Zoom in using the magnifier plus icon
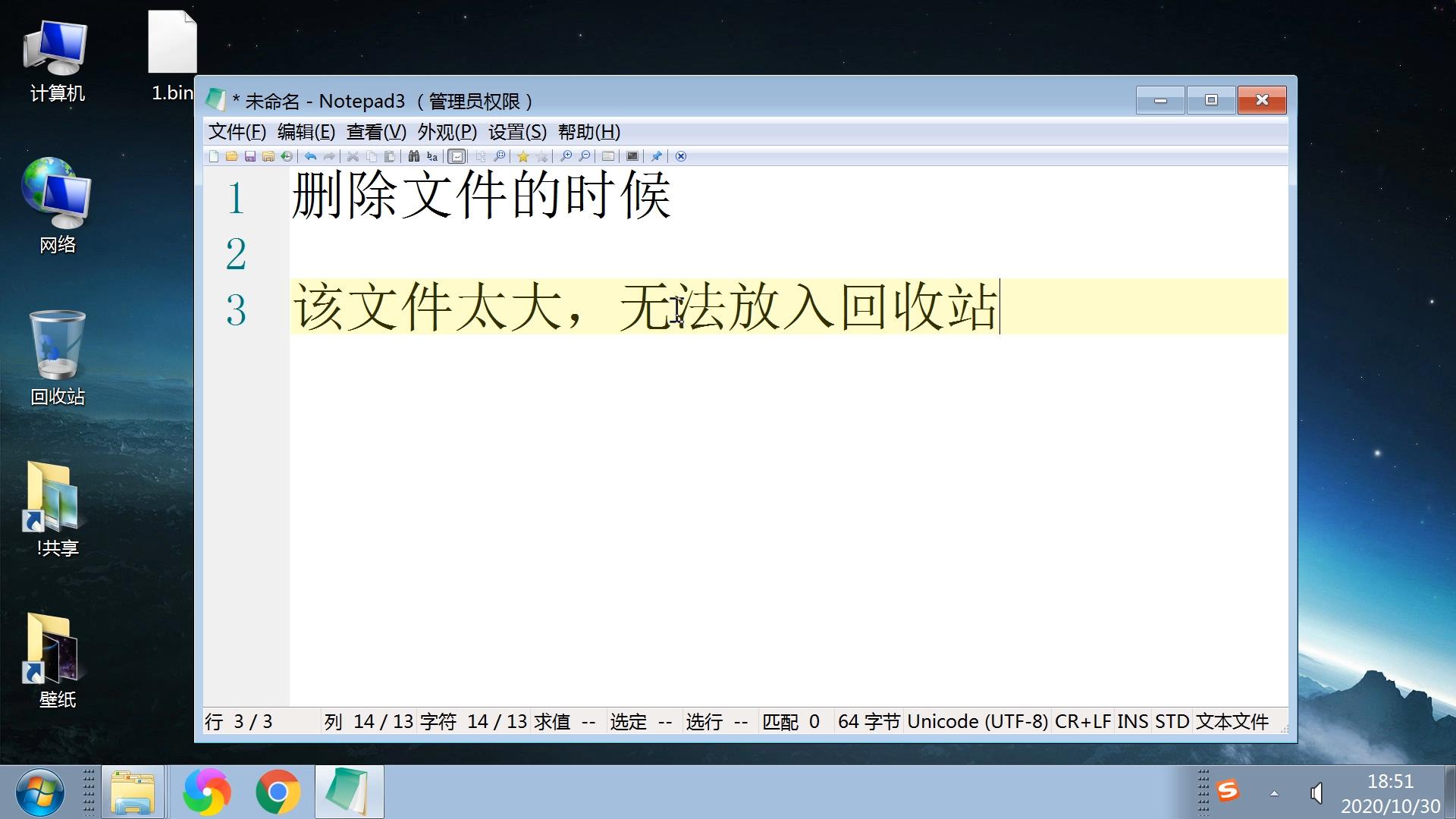 coord(566,157)
